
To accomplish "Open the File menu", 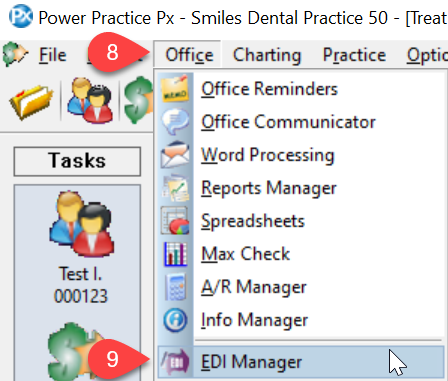I will [52, 55].
